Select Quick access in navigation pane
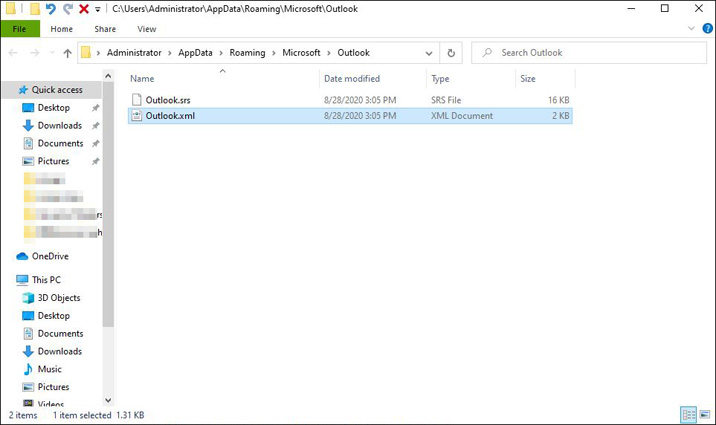This screenshot has height=425, width=716. 52,90
